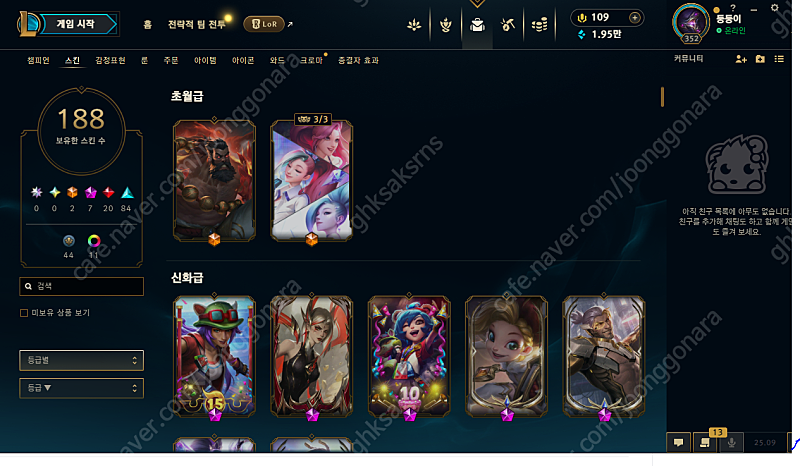Open the chat bubble icon at the bottom

pos(679,442)
